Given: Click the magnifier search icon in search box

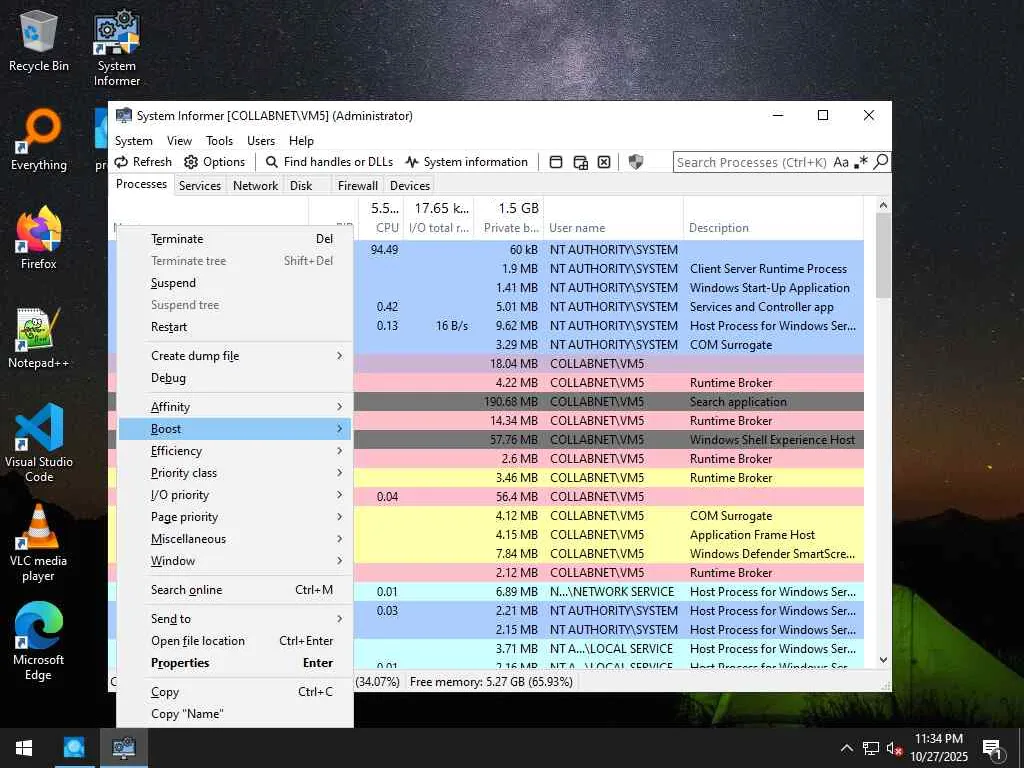Looking at the screenshot, I should [x=880, y=162].
